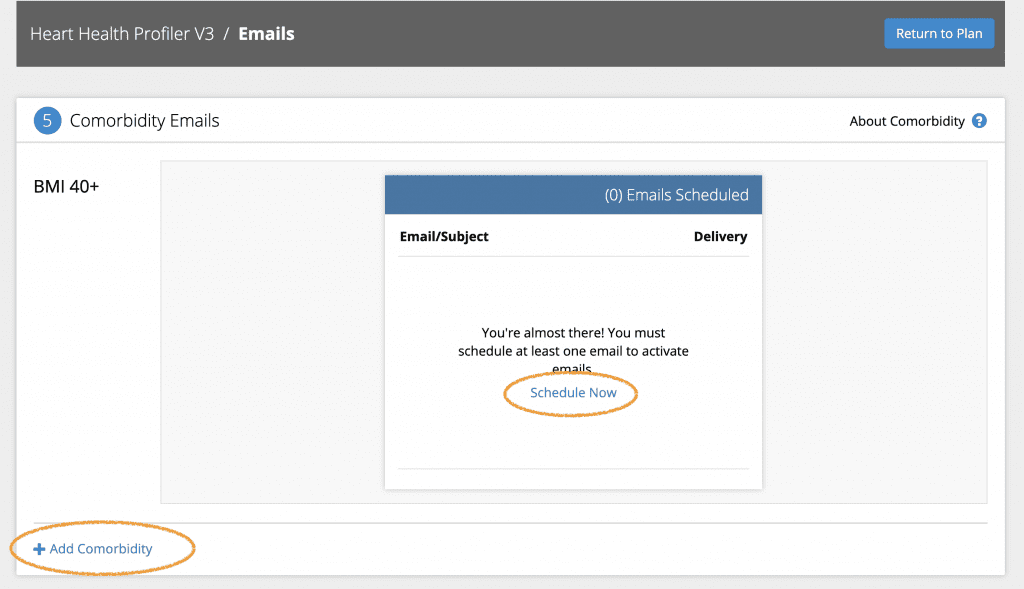The height and width of the screenshot is (589, 1024).
Task: Click the Return to Plan button
Action: tap(939, 33)
